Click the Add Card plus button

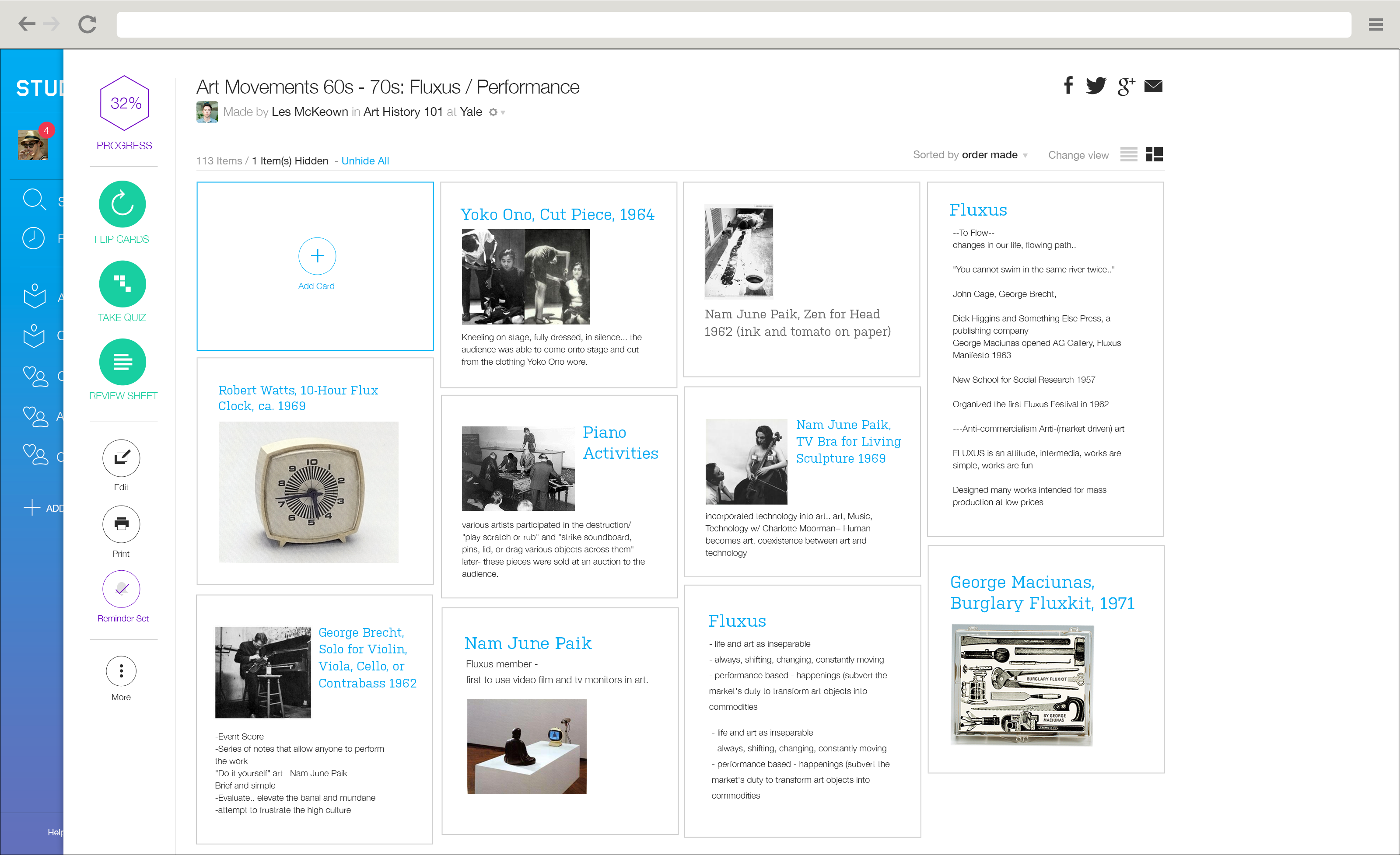pyautogui.click(x=317, y=256)
